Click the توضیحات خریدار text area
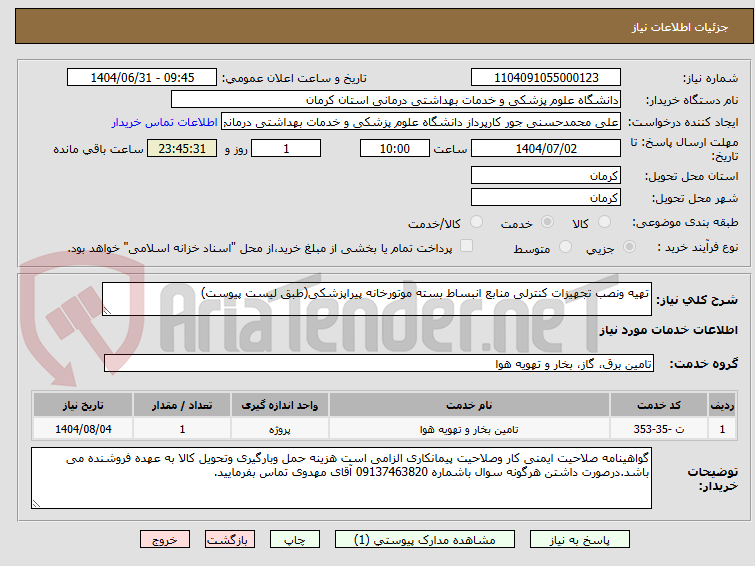This screenshot has width=755, height=566. (341, 478)
